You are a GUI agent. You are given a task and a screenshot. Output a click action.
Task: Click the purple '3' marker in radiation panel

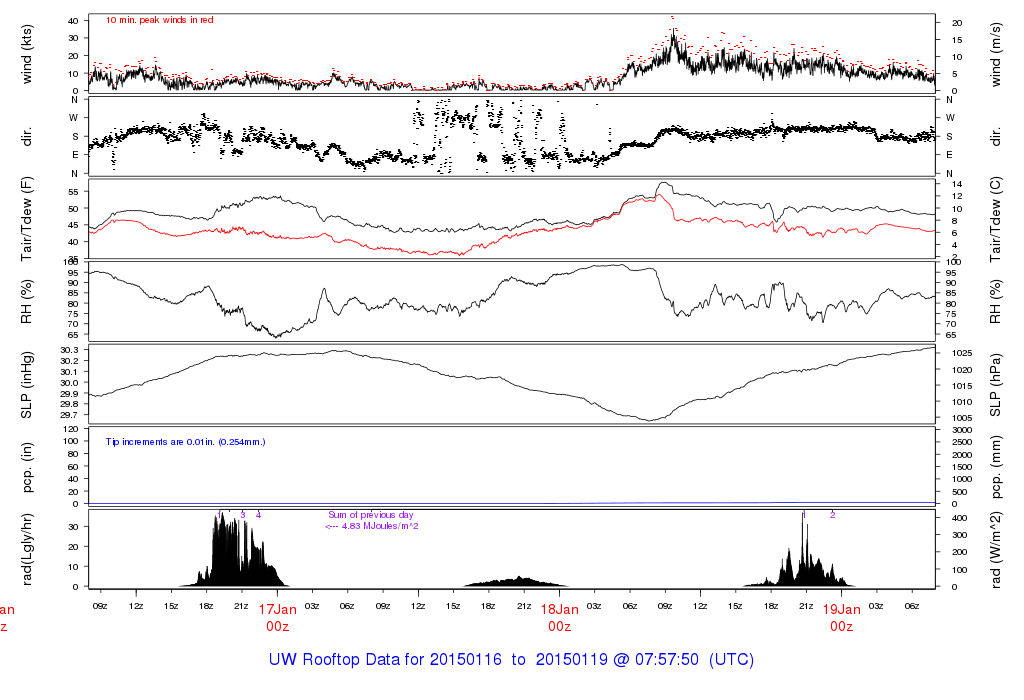(243, 515)
